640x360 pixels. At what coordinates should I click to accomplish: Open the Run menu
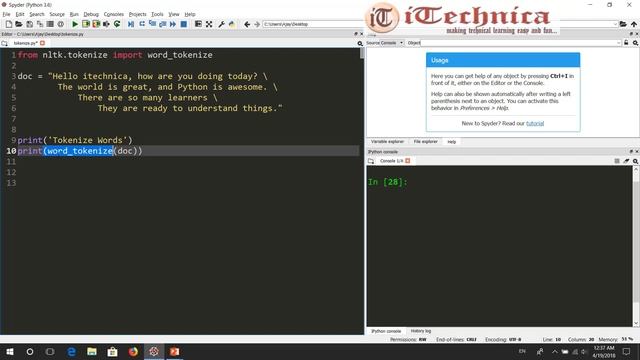tap(74, 14)
